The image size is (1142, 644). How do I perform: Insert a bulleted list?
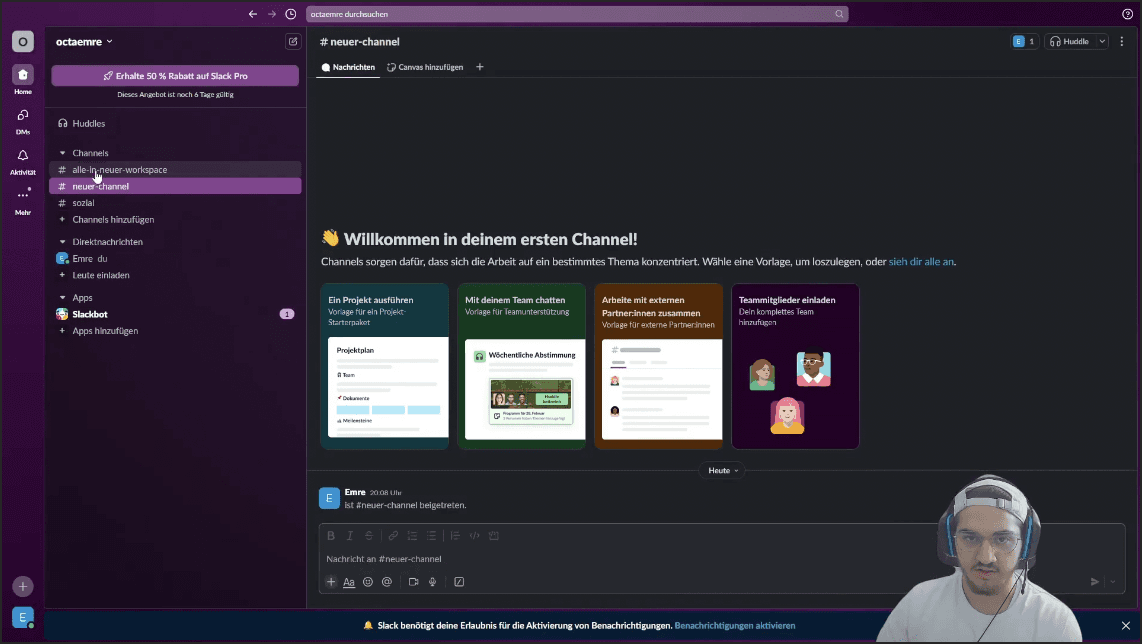(431, 535)
